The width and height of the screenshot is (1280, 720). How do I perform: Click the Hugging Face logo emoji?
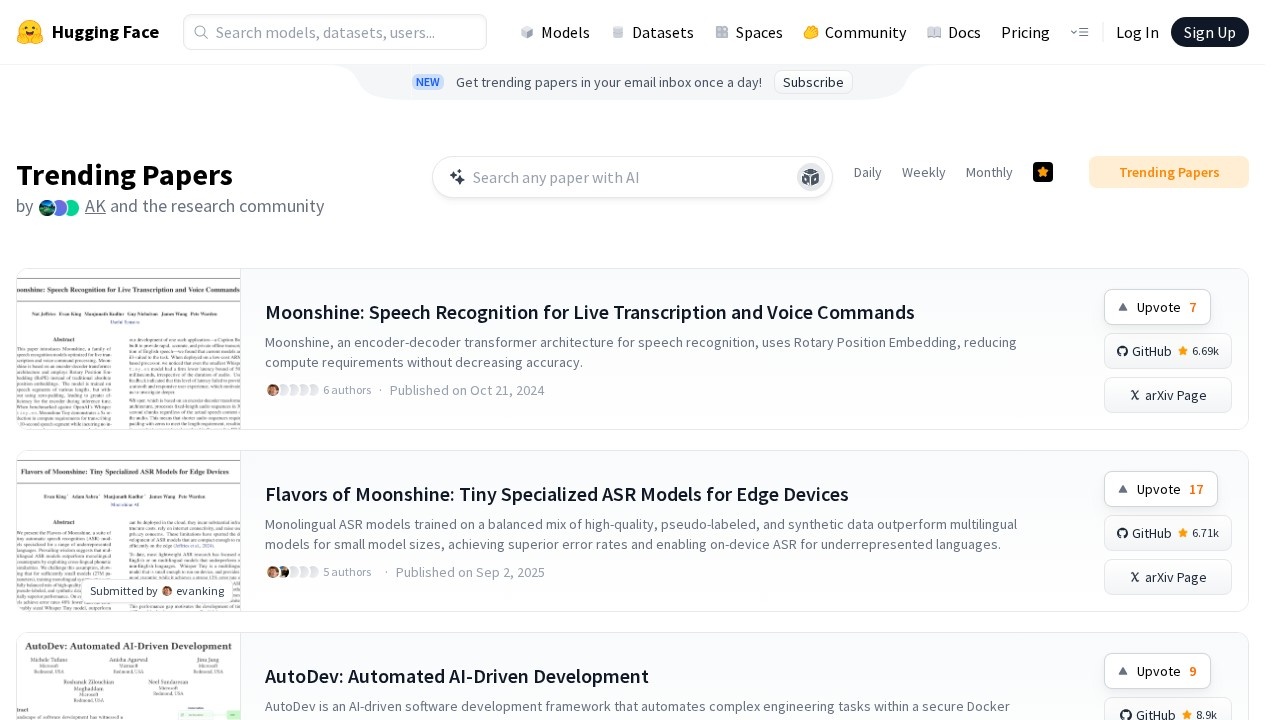pyautogui.click(x=30, y=32)
